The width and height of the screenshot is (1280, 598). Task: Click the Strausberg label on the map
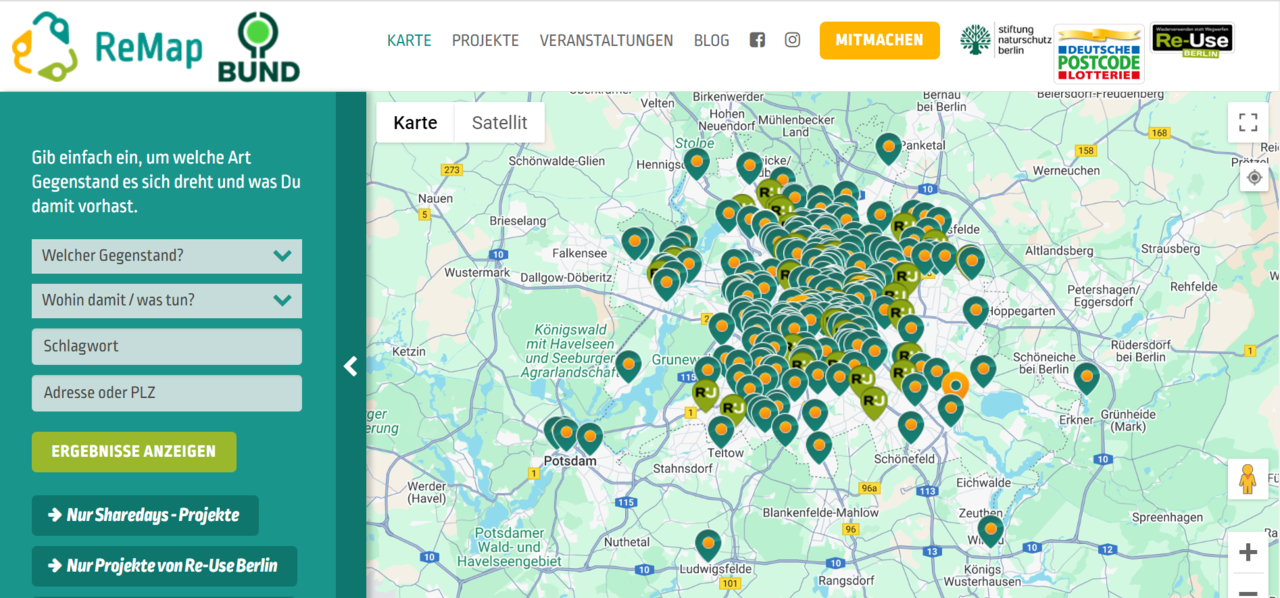coord(1170,248)
